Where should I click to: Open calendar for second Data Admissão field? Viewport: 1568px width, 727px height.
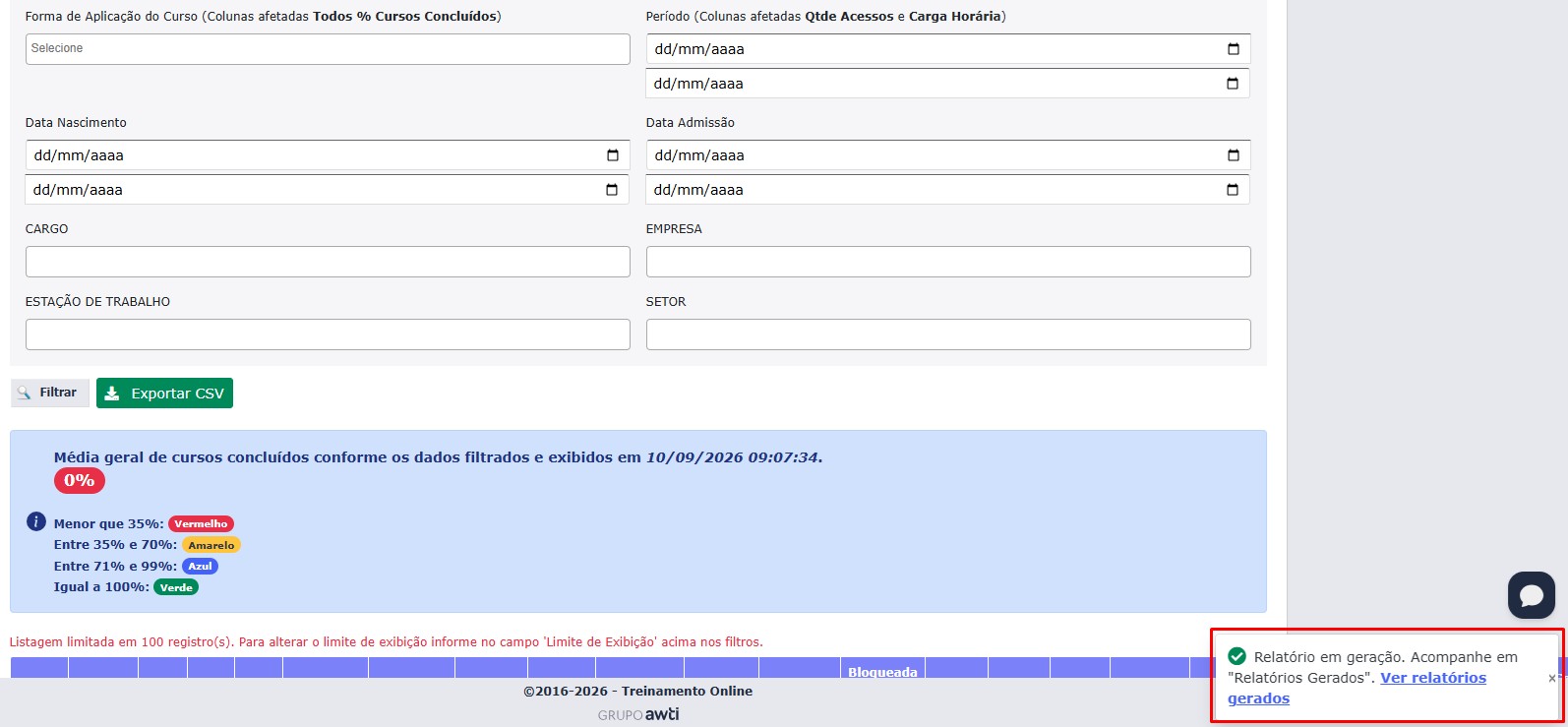tap(1233, 190)
